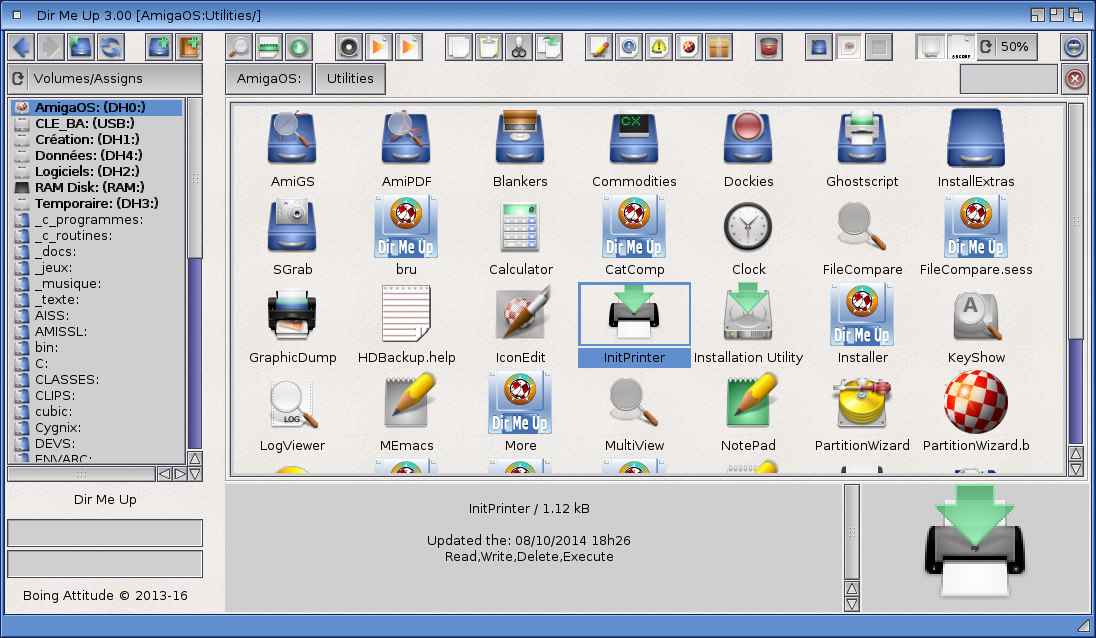This screenshot has width=1096, height=638.
Task: Open the archive box tool
Action: (x=719, y=46)
